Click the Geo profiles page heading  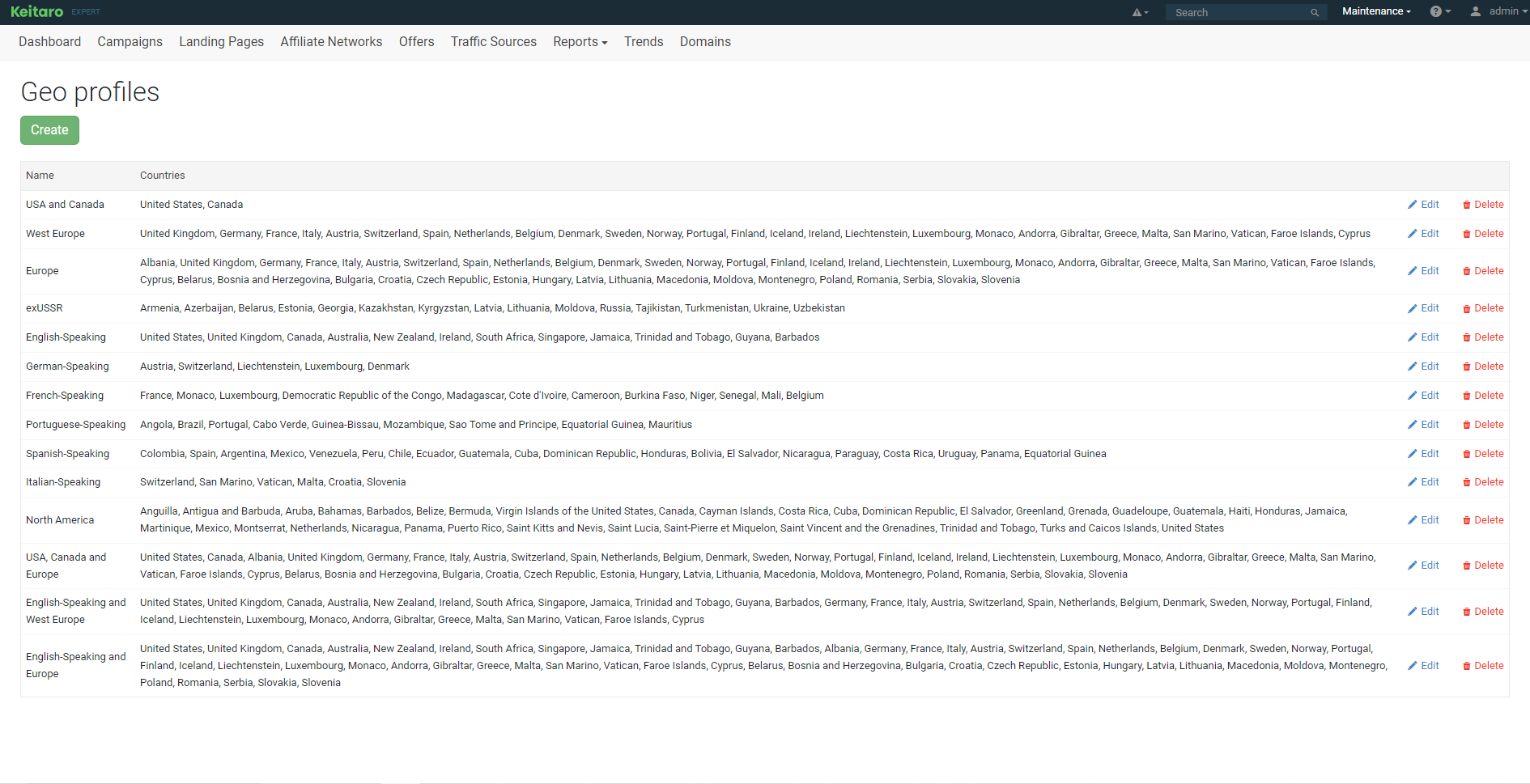(x=90, y=92)
